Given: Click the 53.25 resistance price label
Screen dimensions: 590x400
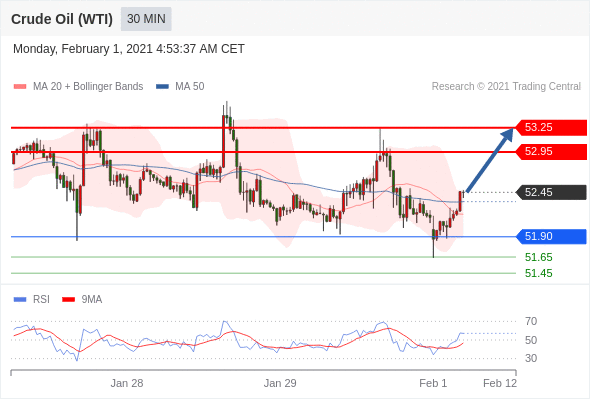Looking at the screenshot, I should click(x=550, y=128).
